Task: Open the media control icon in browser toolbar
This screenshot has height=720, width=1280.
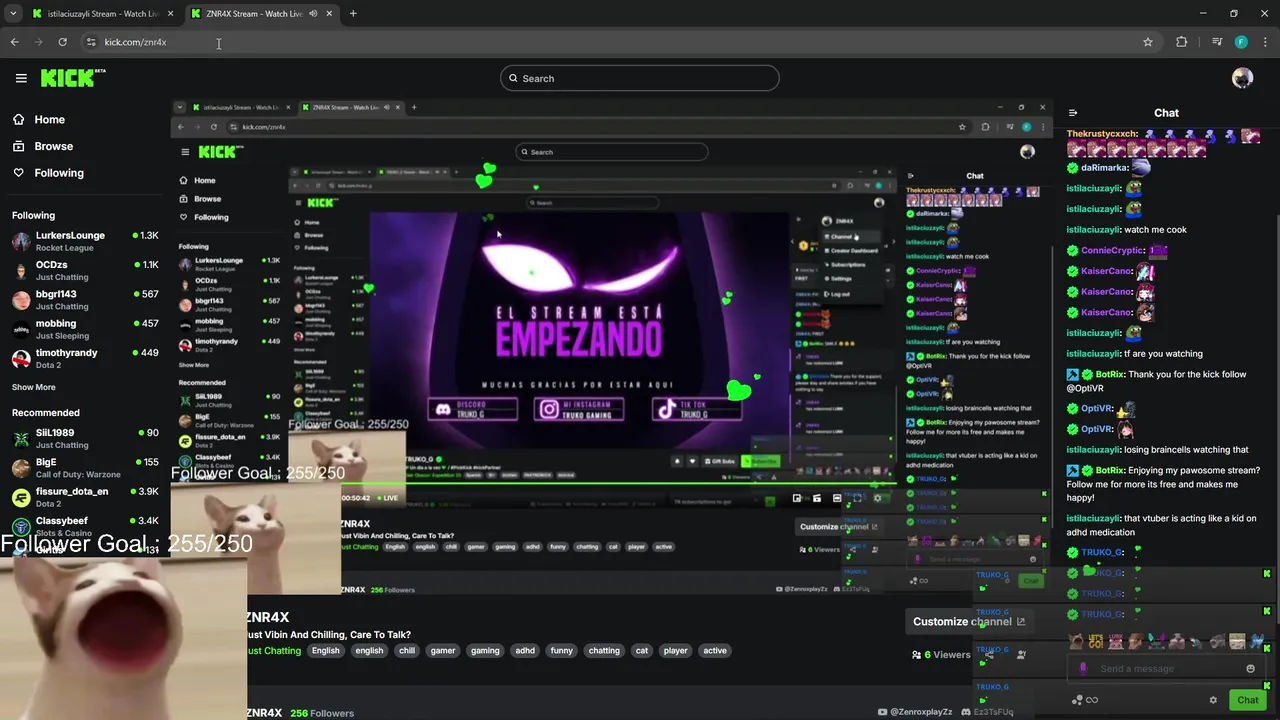Action: pos(1216,42)
